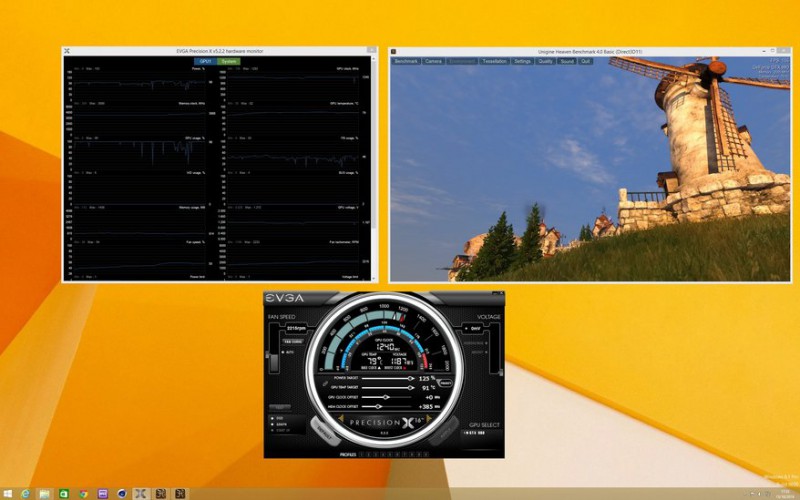This screenshot has height=500, width=800.
Task: Click the link icon beside the Power Target slider
Action: (x=325, y=383)
